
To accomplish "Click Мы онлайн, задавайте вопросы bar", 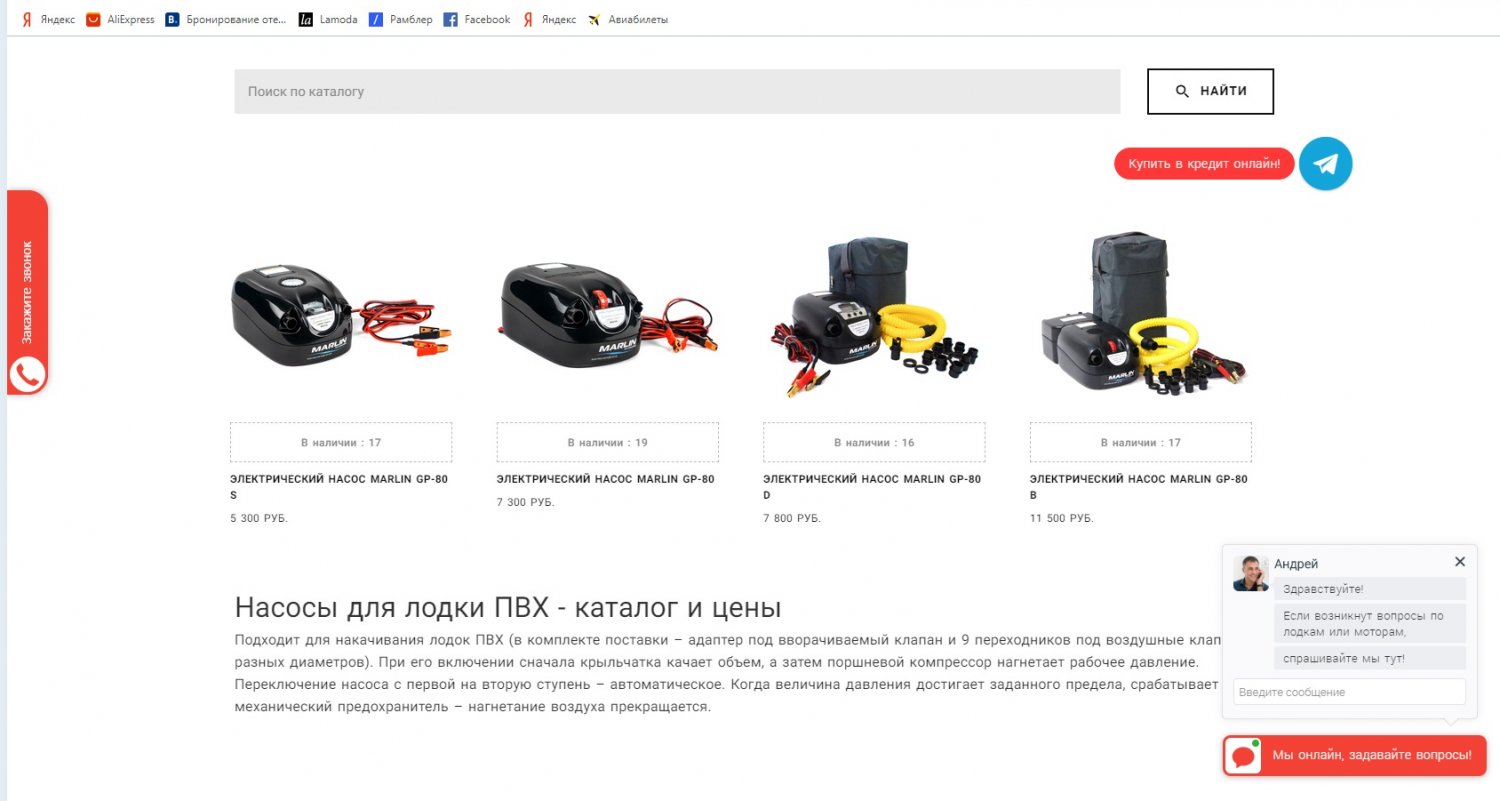I will pos(1355,756).
